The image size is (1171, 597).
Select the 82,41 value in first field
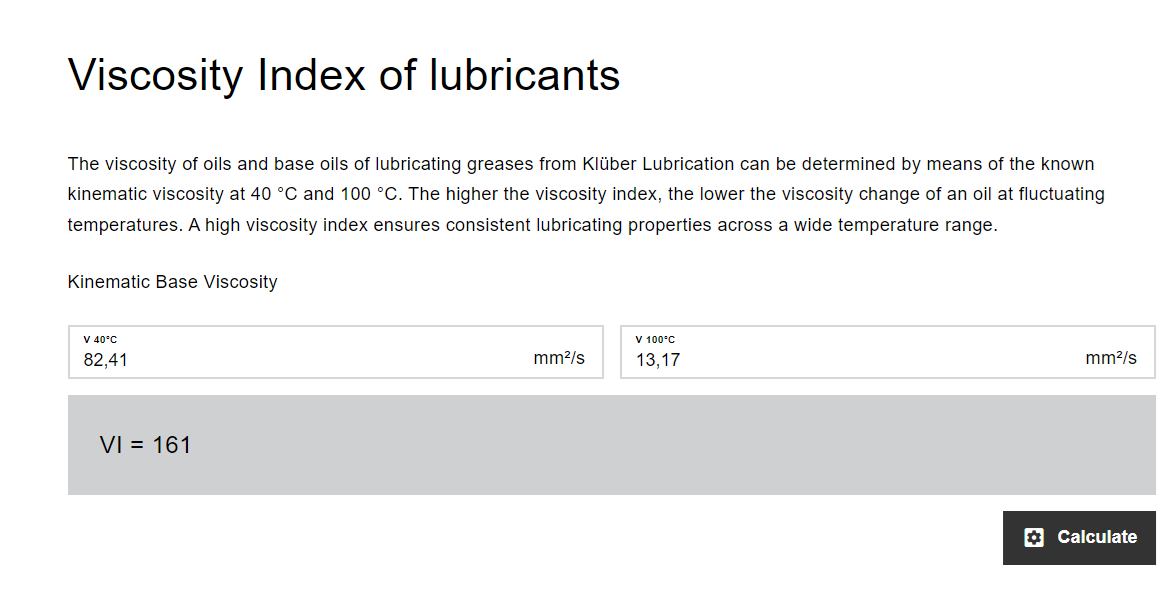105,360
